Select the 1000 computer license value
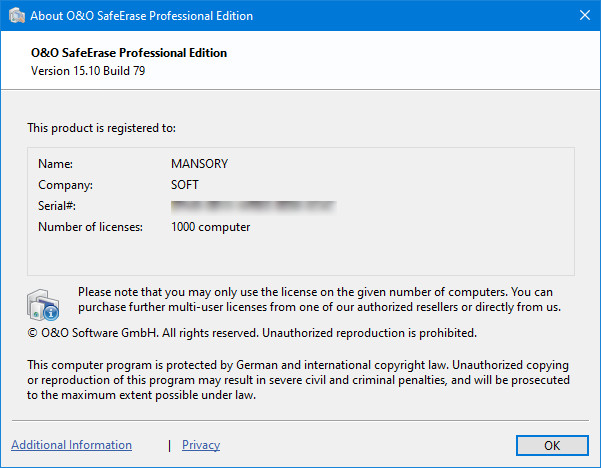 click(210, 227)
